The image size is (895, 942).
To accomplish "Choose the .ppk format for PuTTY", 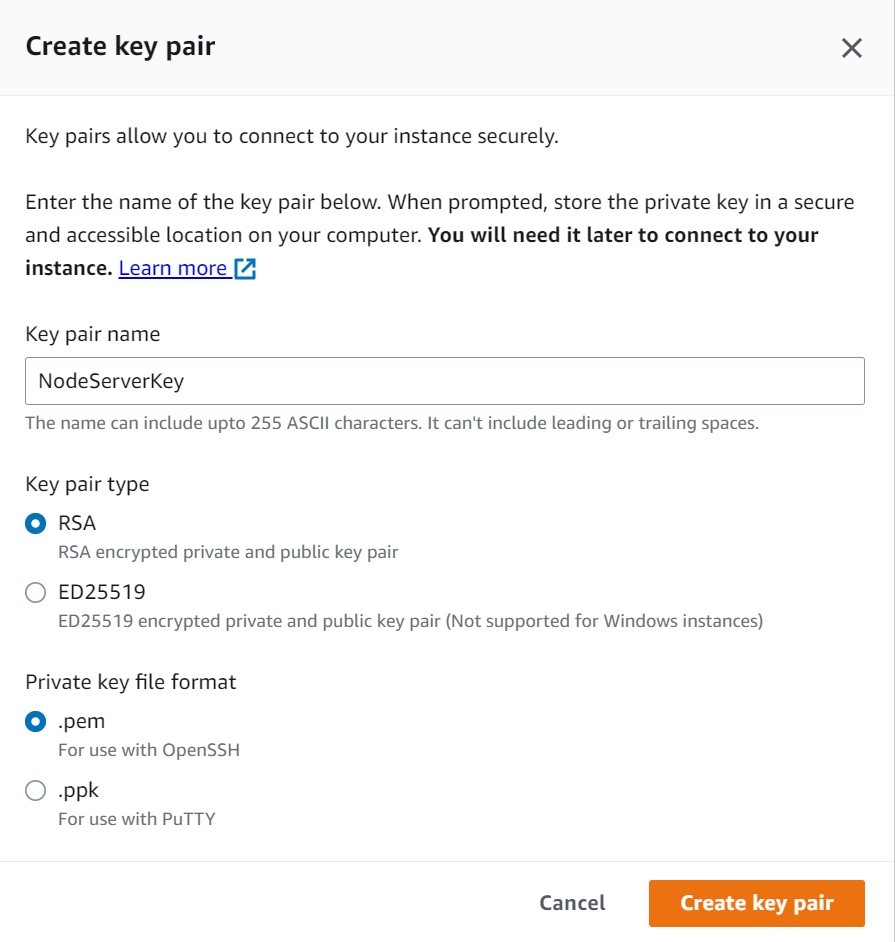I will [35, 790].
